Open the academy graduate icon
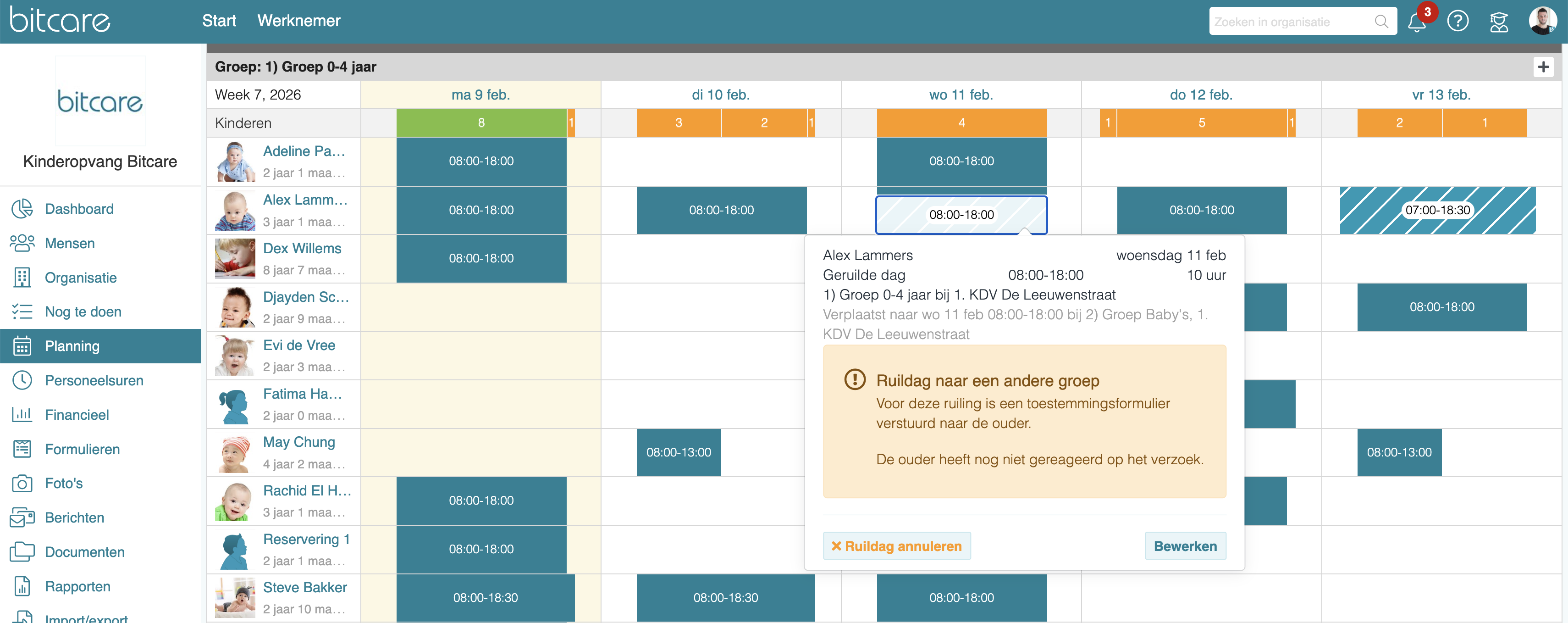The width and height of the screenshot is (1568, 623). 1499,22
